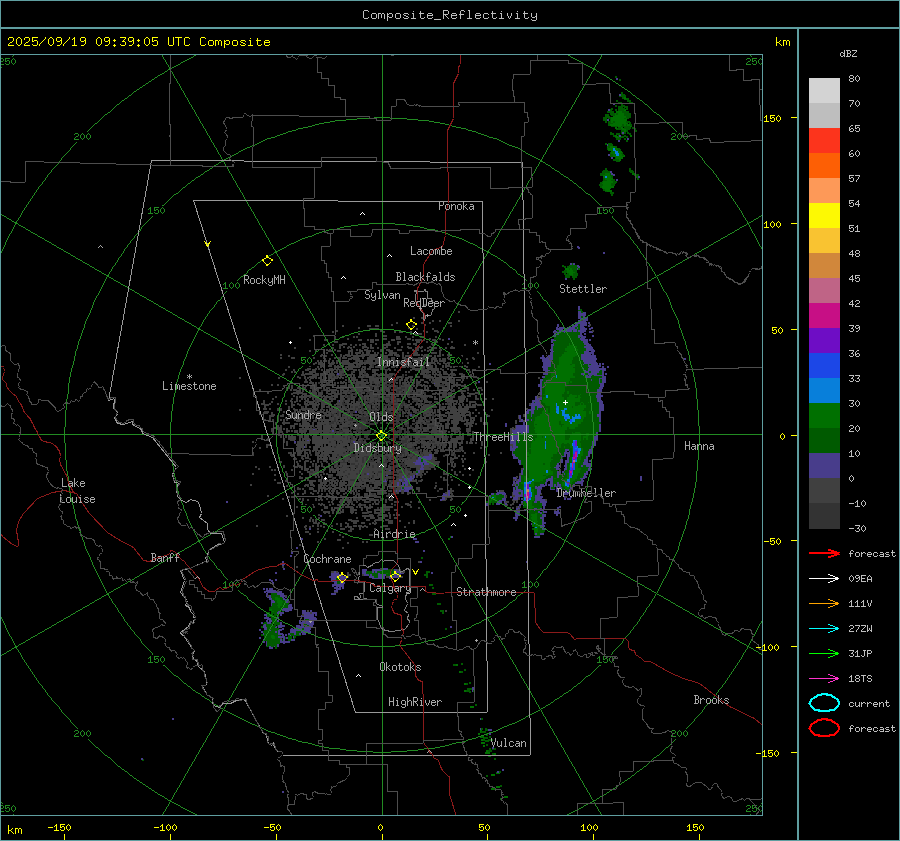Click the Lake Louise map label
The image size is (900, 841).
click(x=78, y=491)
